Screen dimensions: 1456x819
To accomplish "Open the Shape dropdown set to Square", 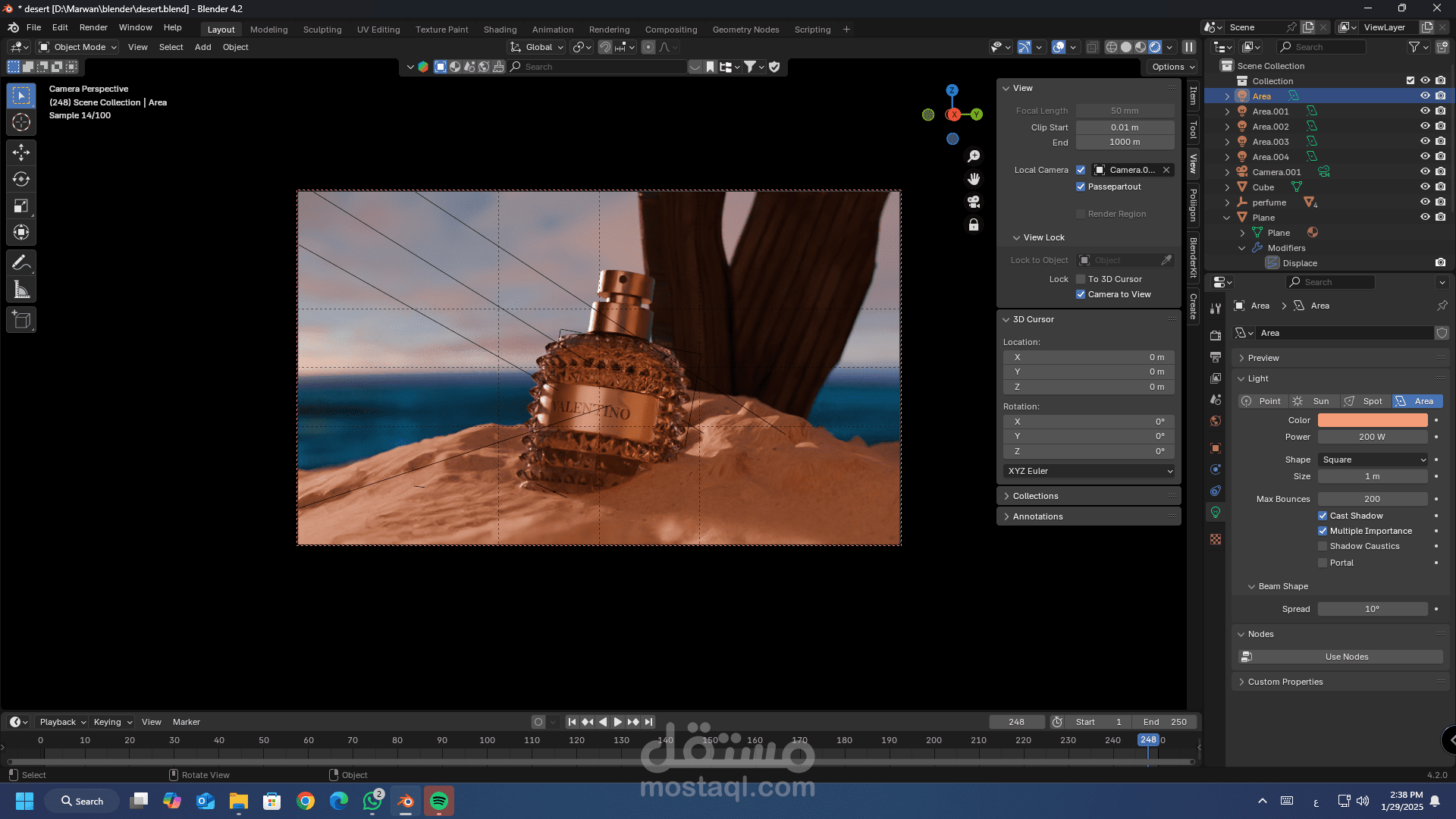I will (x=1373, y=460).
